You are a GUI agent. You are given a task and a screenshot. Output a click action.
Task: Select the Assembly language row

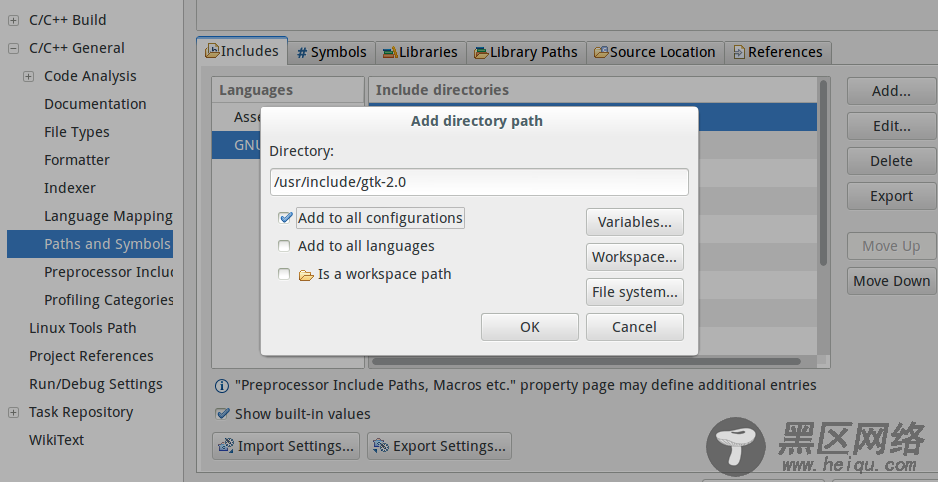[236, 117]
